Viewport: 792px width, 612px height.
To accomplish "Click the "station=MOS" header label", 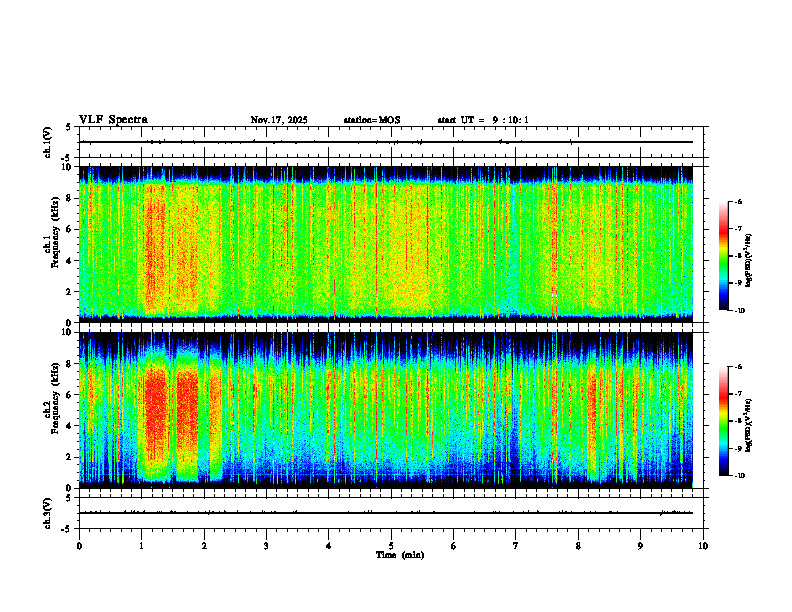I will [372, 120].
